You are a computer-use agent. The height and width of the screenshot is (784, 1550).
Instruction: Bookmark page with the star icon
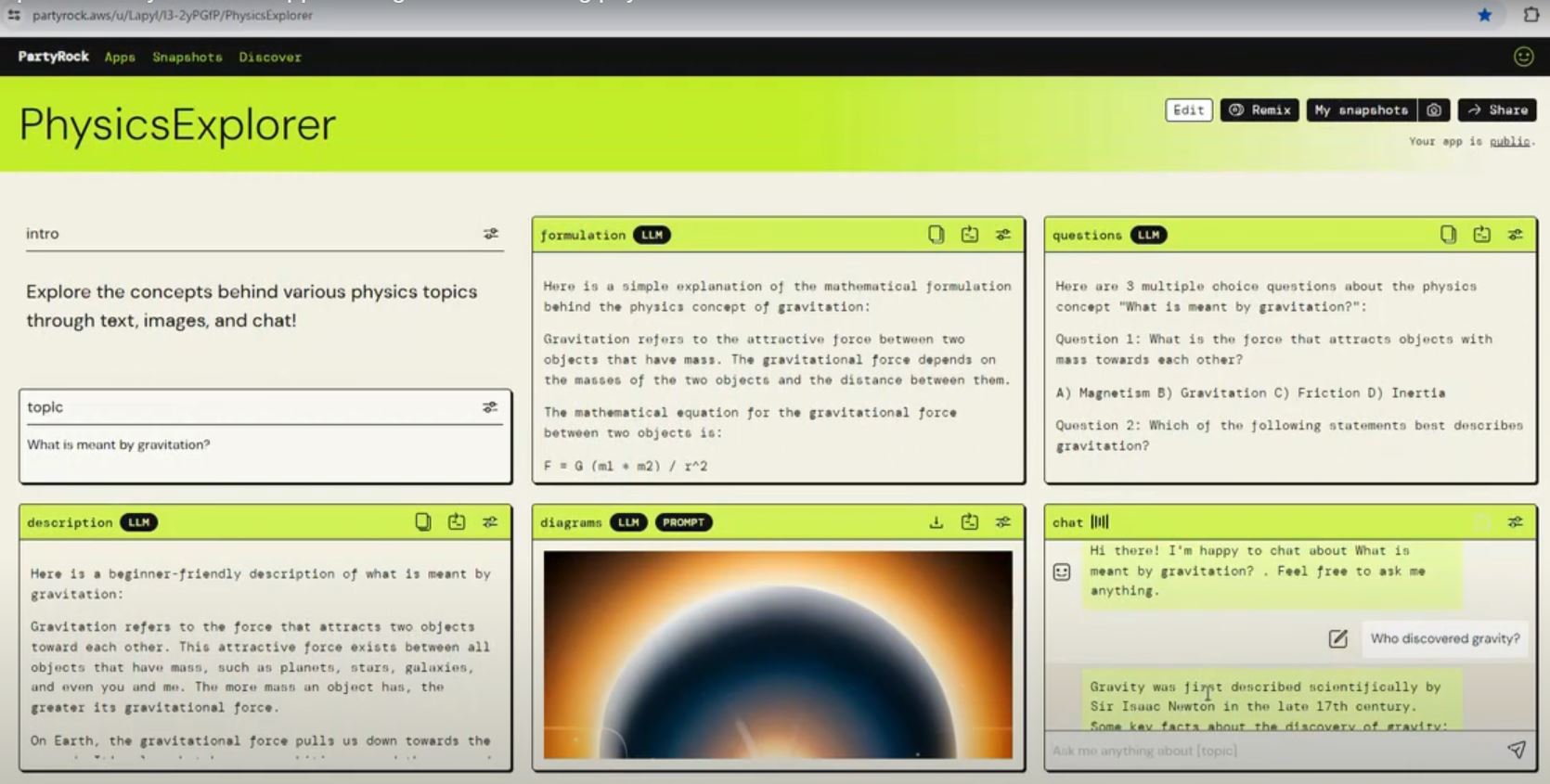point(1484,15)
